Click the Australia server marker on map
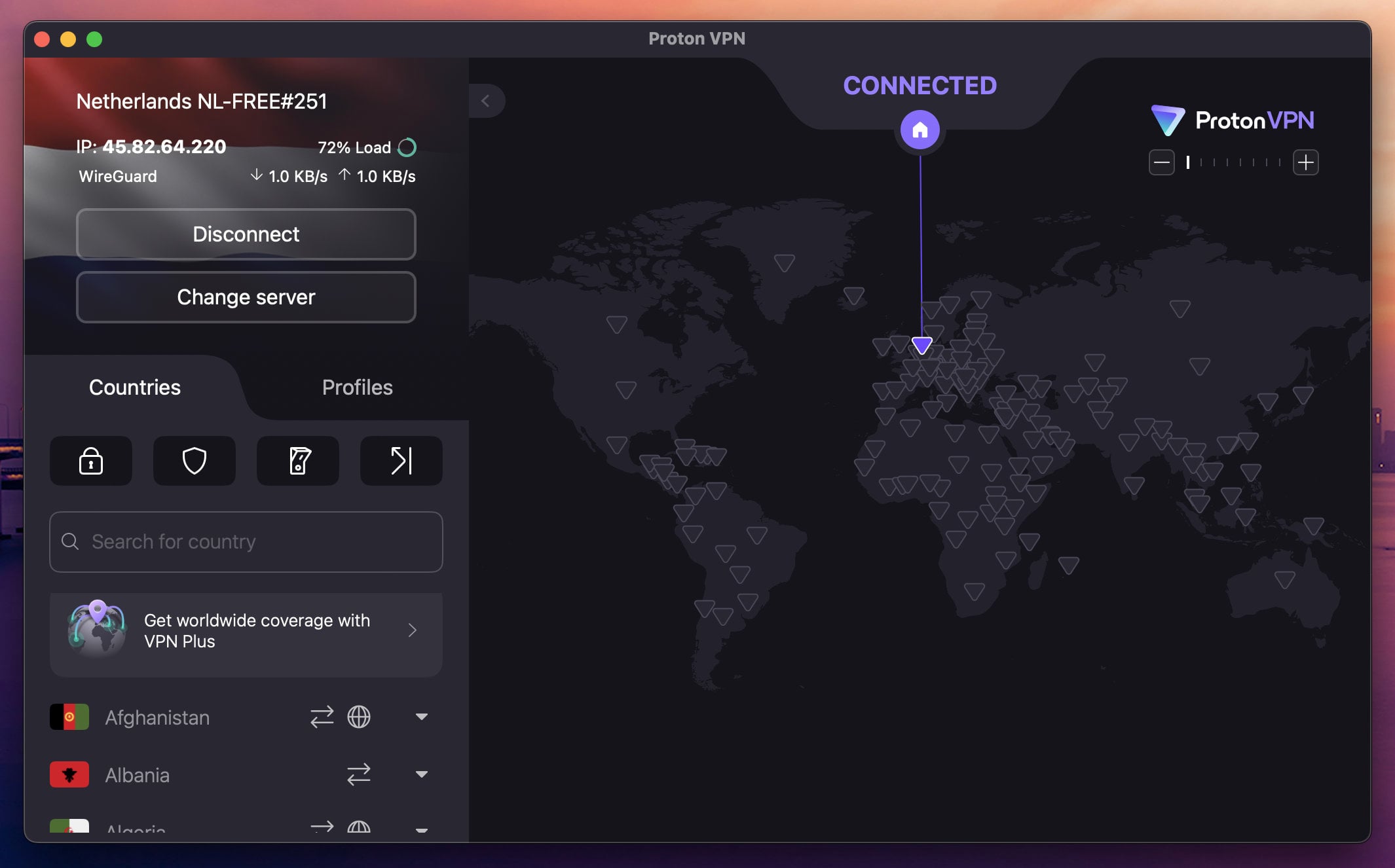This screenshot has width=1395, height=868. click(x=1285, y=579)
